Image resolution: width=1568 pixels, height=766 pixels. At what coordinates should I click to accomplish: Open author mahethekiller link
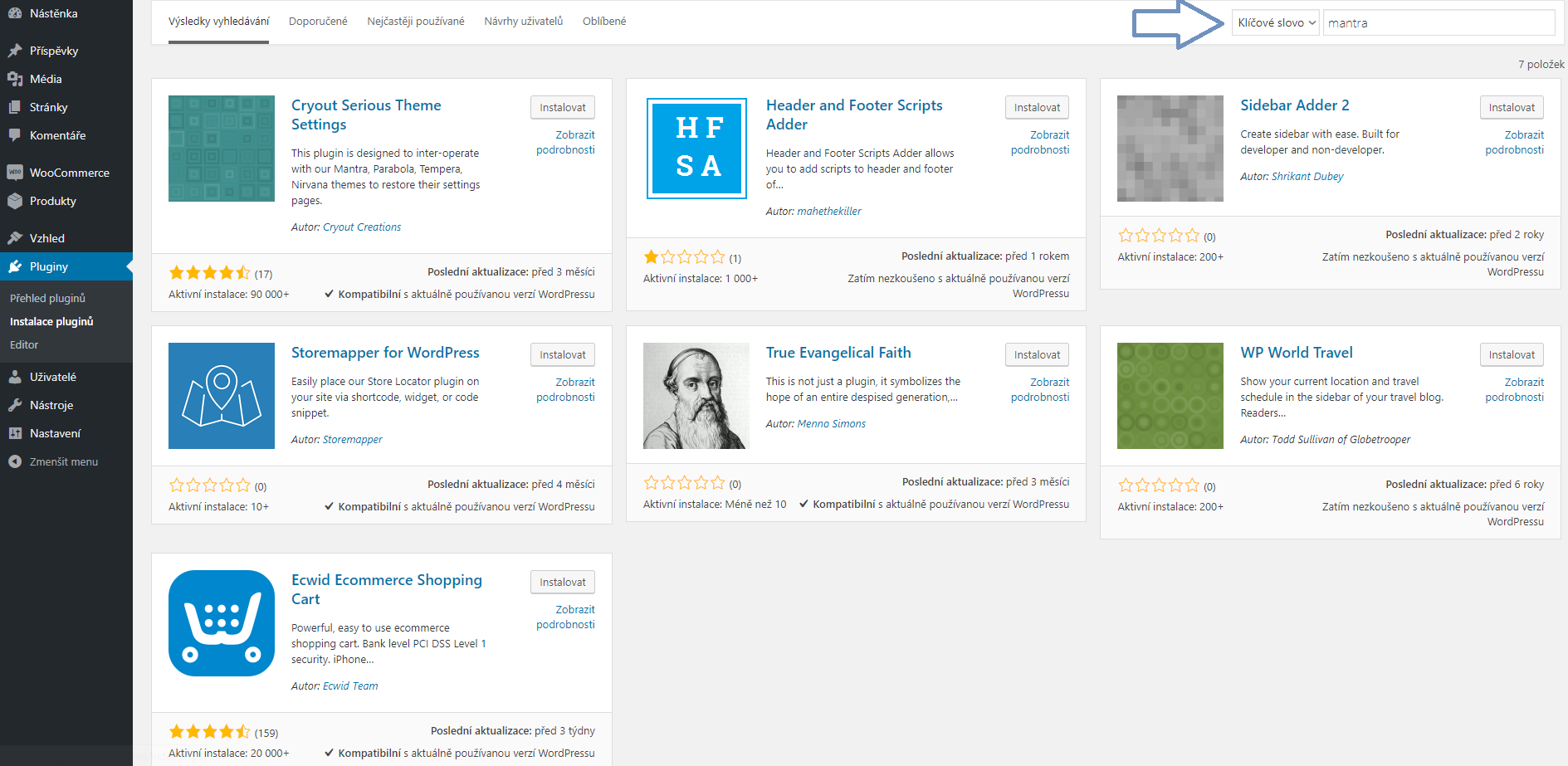pos(829,212)
